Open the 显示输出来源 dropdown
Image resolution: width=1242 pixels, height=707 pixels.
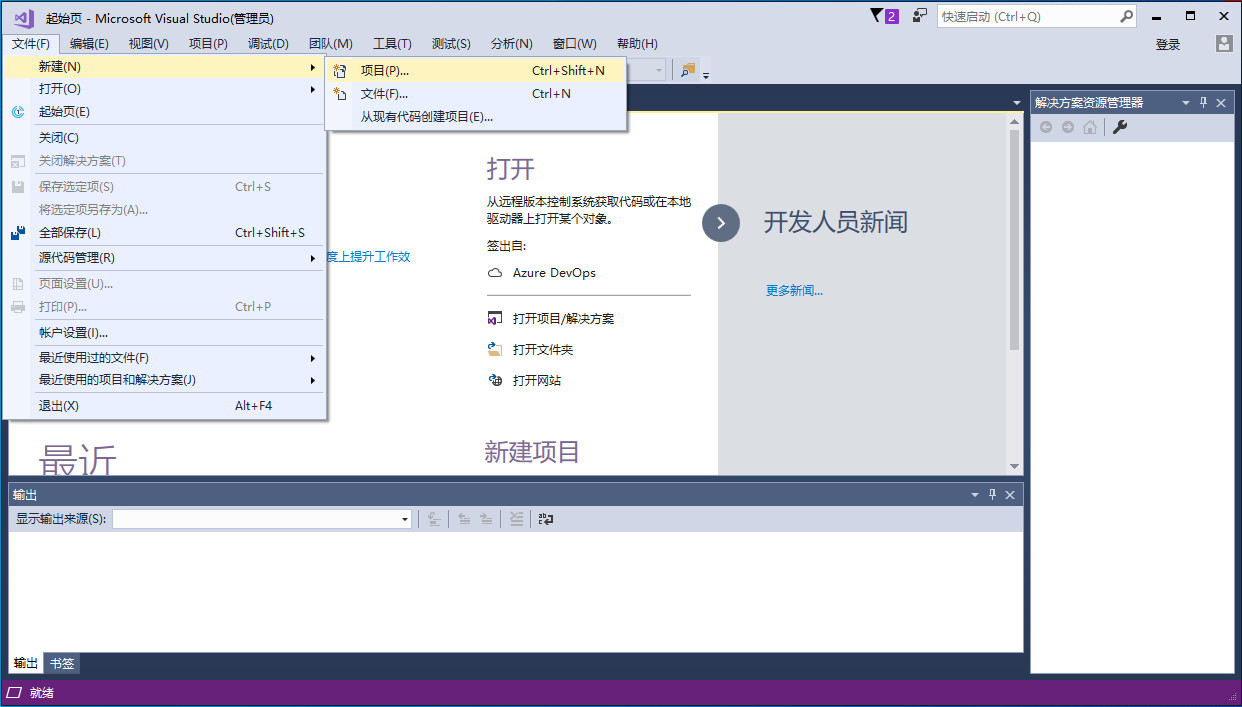coord(405,519)
